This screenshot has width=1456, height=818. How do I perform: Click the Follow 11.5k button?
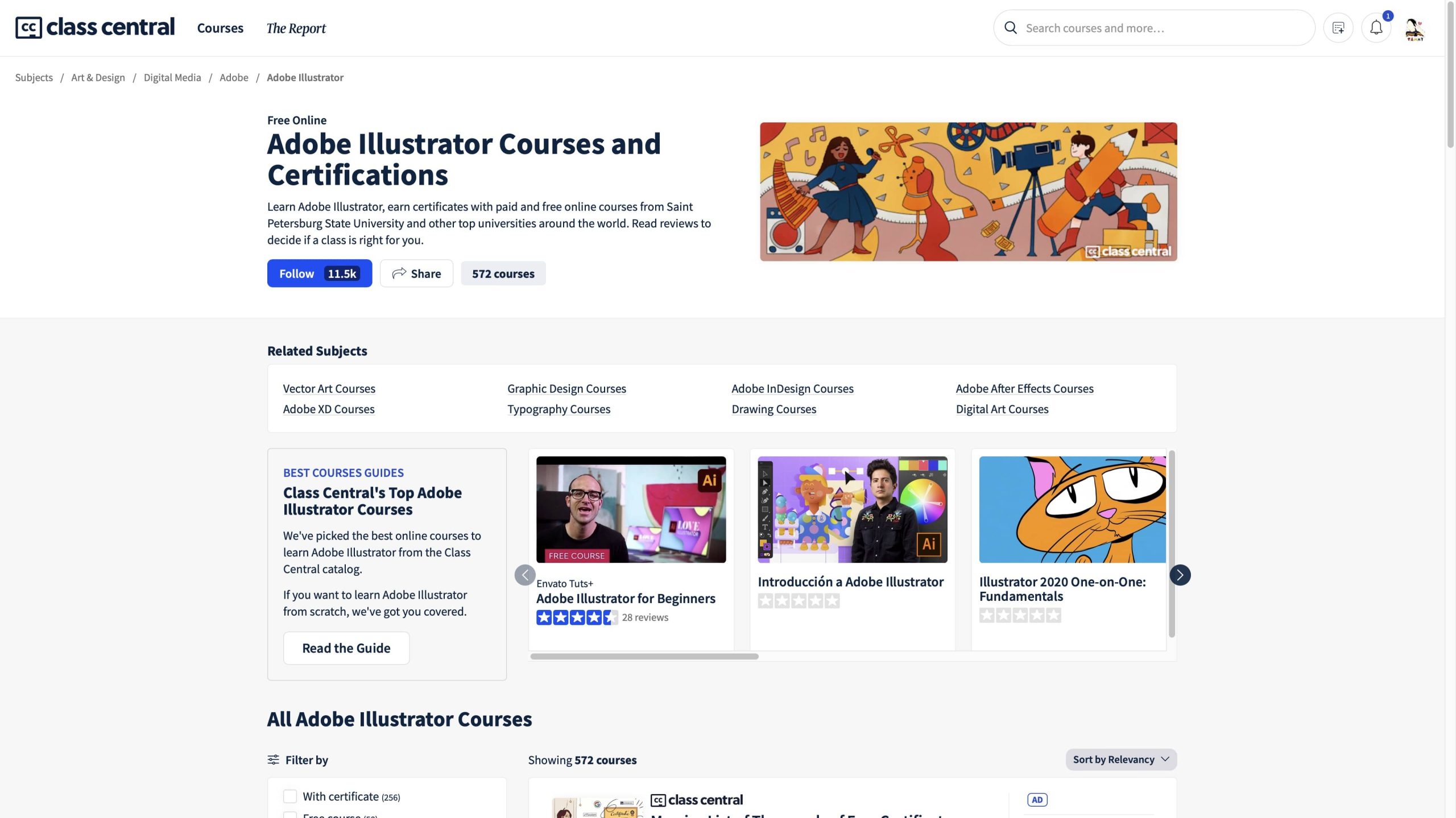319,273
